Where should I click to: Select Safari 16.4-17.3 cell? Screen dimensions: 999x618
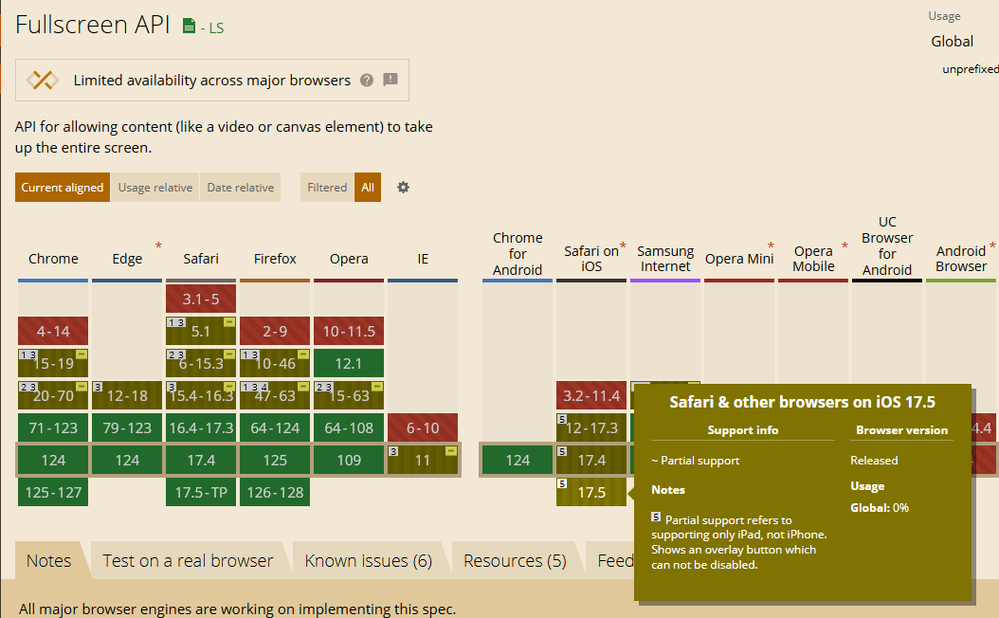pos(201,428)
